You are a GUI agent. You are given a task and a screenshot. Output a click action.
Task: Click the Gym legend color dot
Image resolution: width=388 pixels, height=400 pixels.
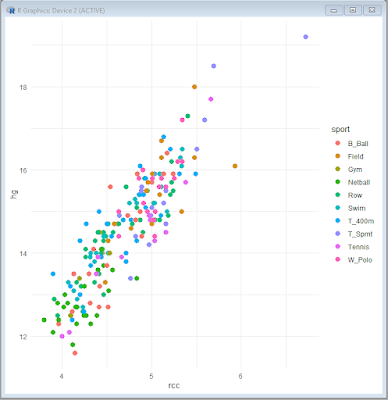[338, 169]
